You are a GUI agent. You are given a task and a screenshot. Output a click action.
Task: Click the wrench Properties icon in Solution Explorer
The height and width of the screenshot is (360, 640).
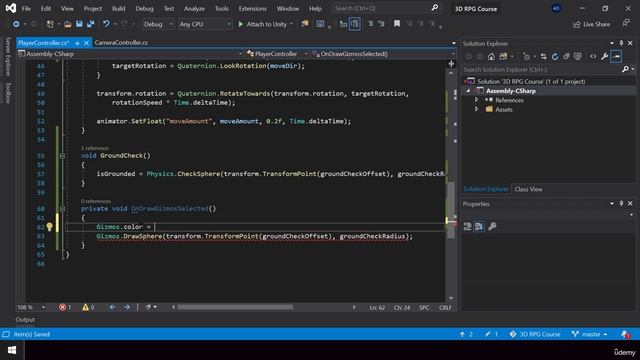point(604,56)
